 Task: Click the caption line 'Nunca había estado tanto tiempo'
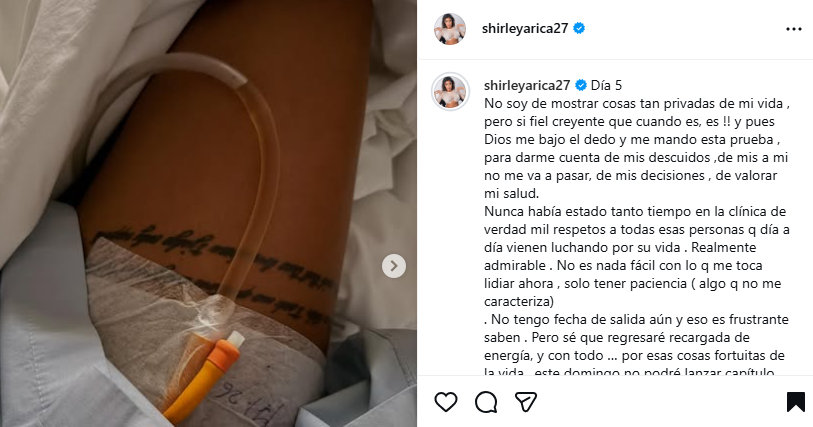pyautogui.click(x=635, y=211)
